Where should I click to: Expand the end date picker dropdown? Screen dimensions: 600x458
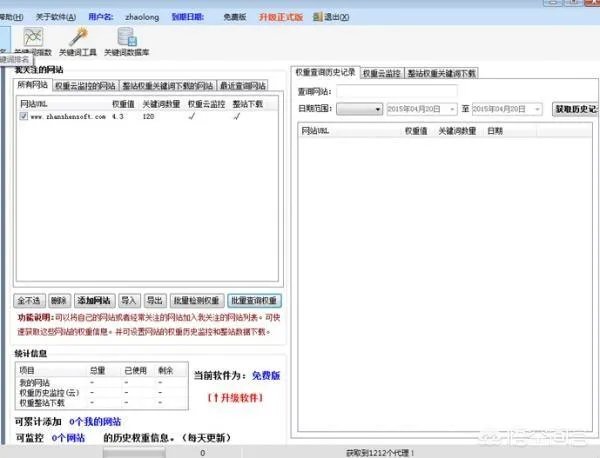[538, 109]
